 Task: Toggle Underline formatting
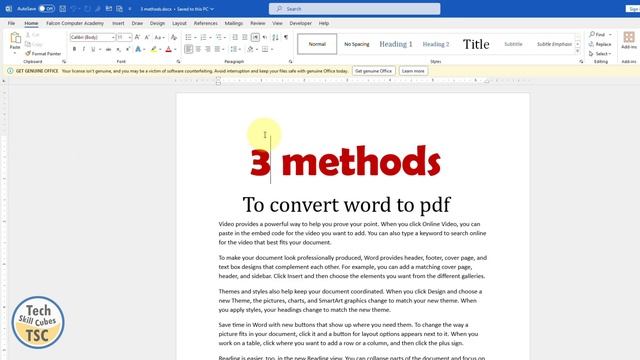(x=93, y=49)
